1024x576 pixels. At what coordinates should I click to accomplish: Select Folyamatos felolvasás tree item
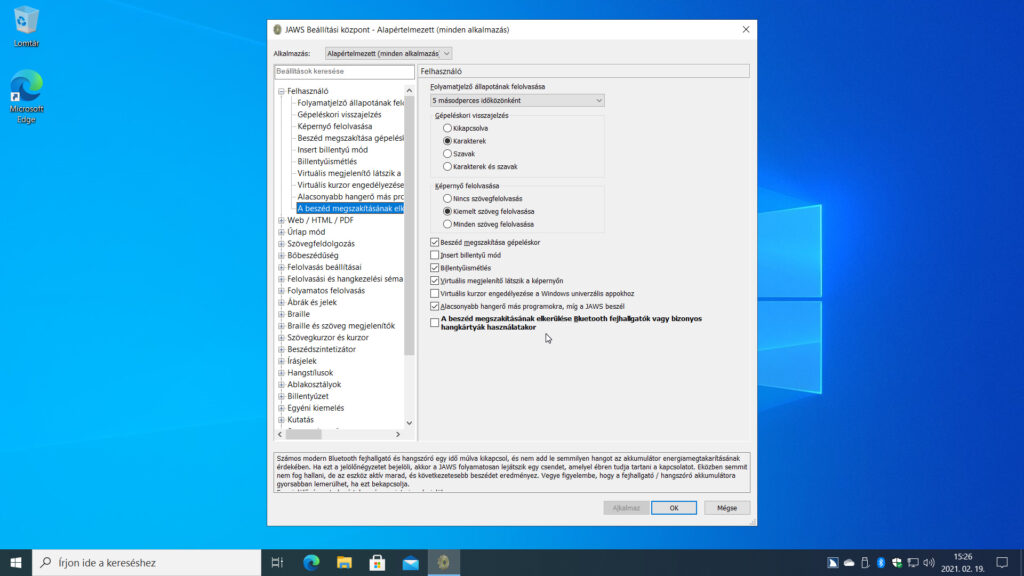[326, 291]
